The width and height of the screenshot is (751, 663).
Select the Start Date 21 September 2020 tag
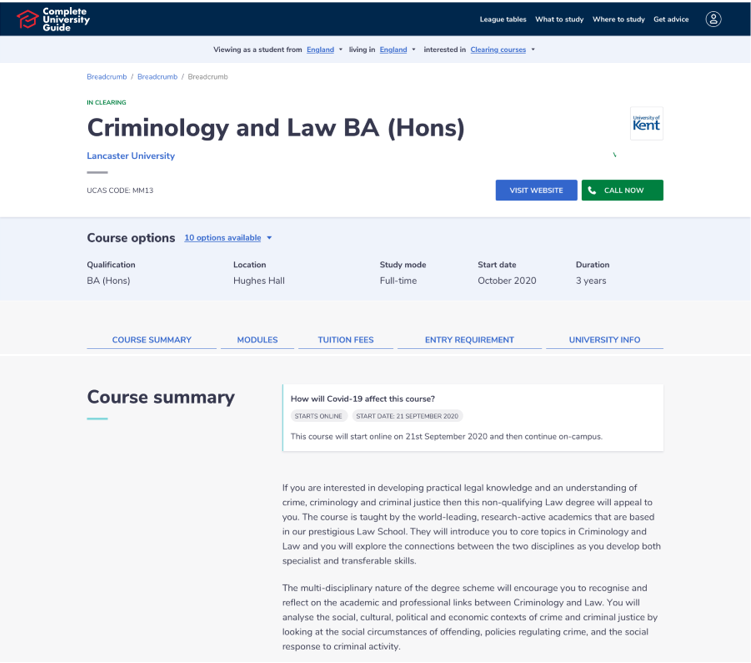click(x=407, y=416)
